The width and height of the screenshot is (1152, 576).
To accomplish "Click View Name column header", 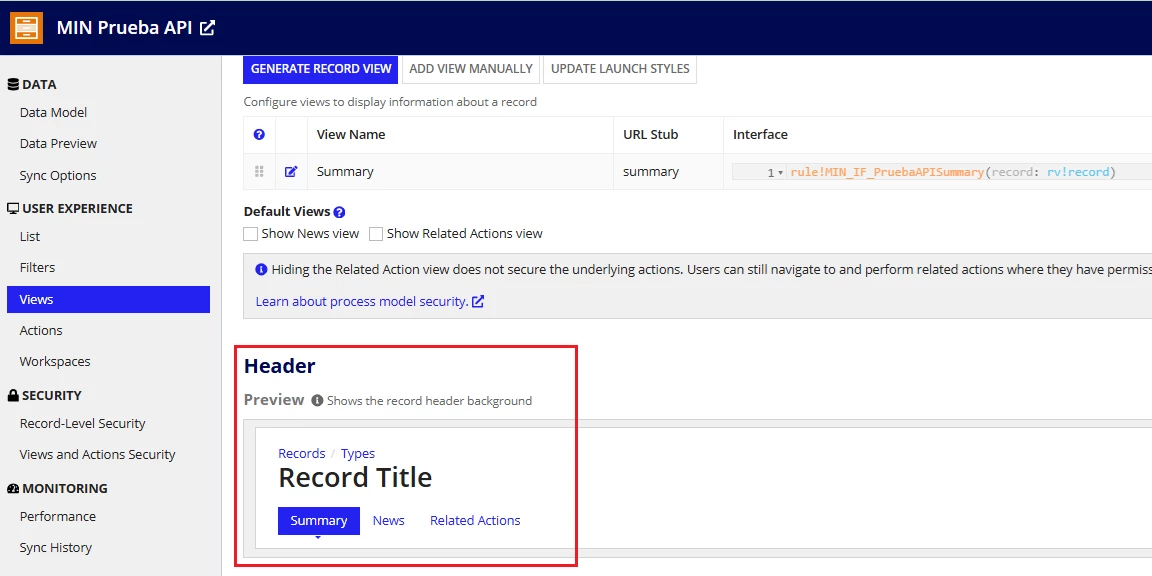I will click(x=350, y=134).
